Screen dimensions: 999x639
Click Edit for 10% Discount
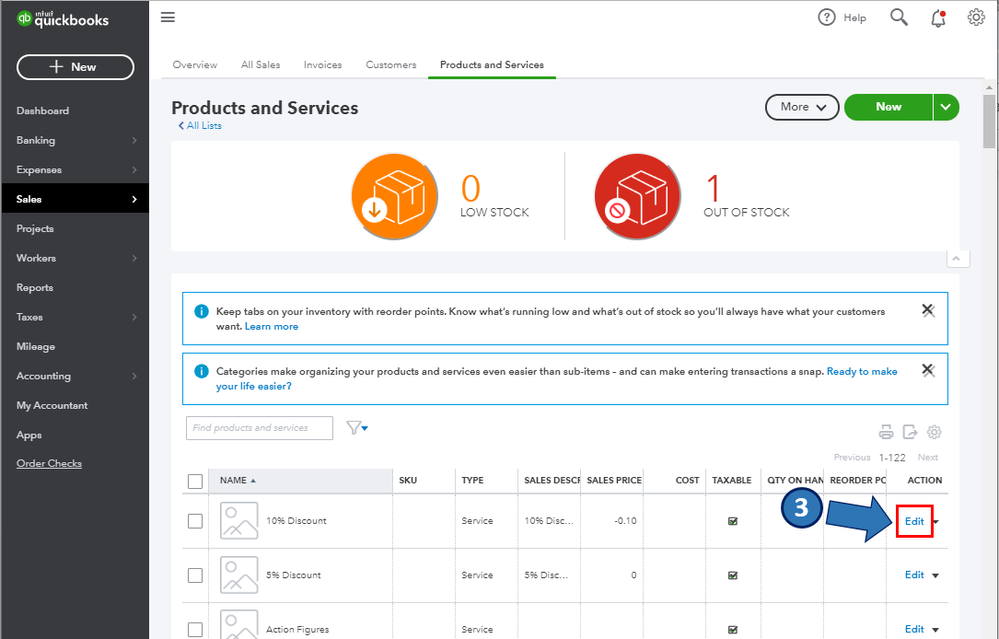[914, 521]
